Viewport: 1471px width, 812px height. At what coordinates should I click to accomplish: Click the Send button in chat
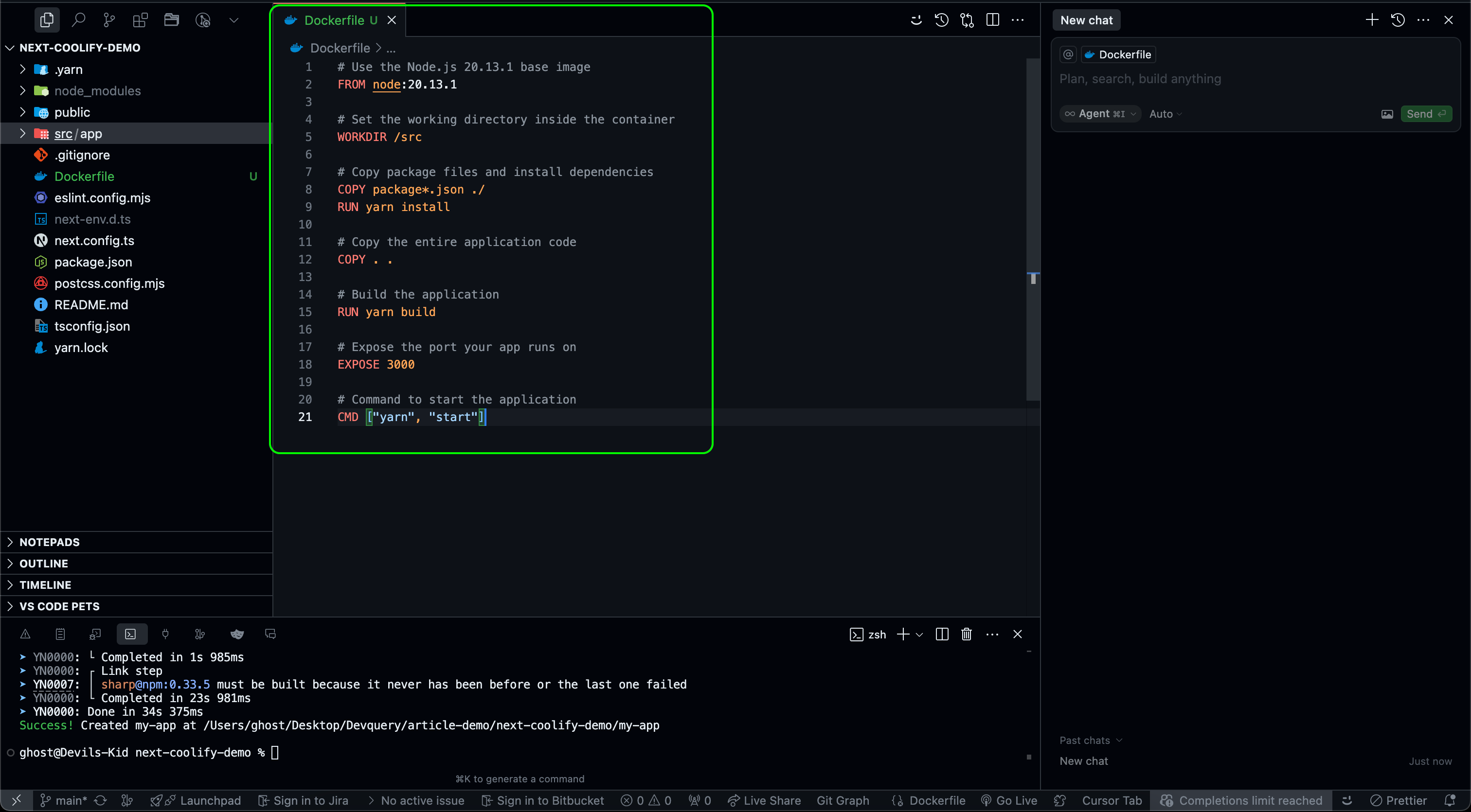pyautogui.click(x=1425, y=114)
